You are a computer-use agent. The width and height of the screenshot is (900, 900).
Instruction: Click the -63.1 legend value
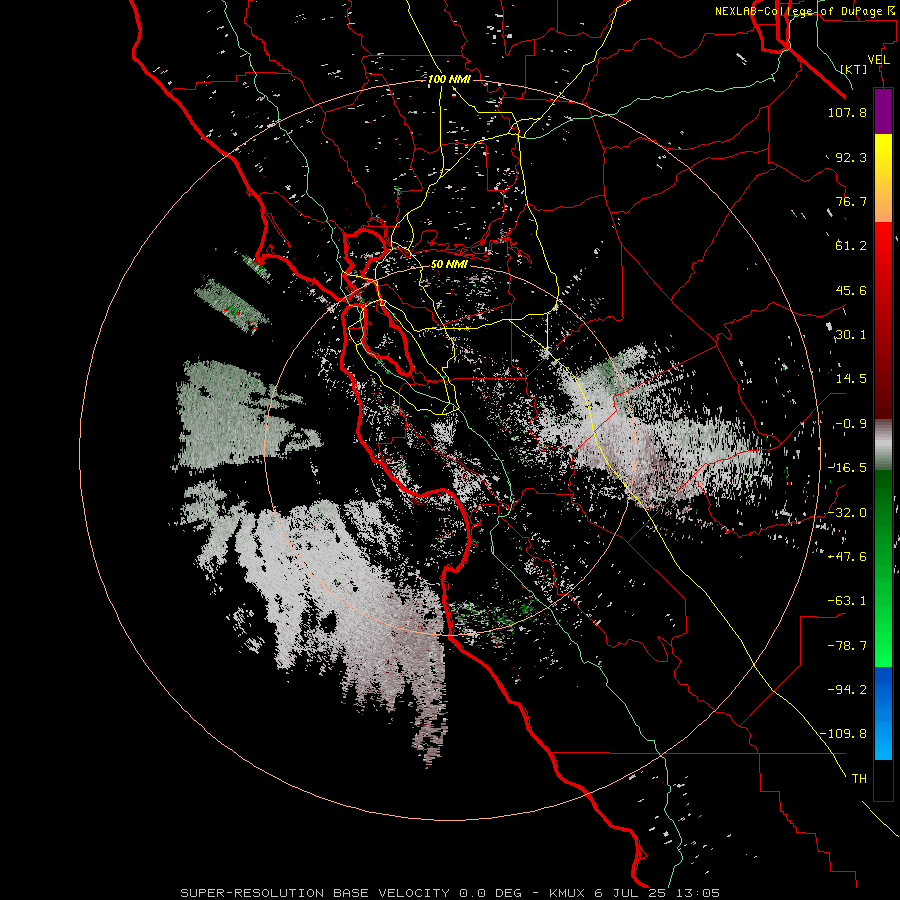pyautogui.click(x=847, y=601)
